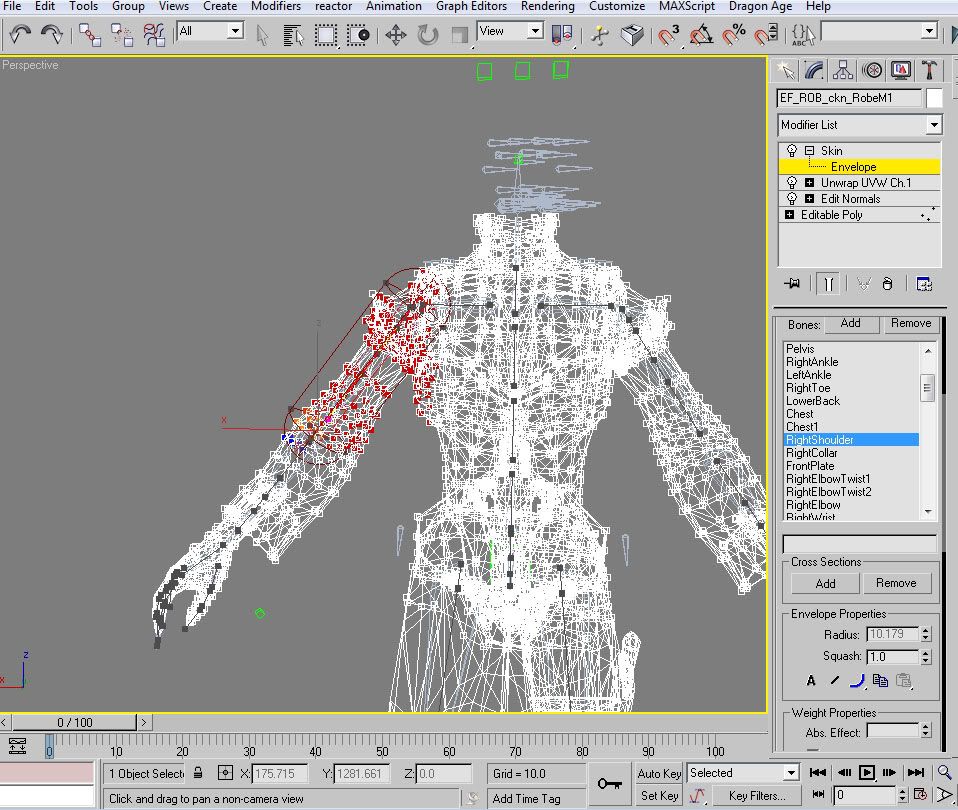958x810 pixels.
Task: Select RightCollar in the bones list
Action: [811, 453]
